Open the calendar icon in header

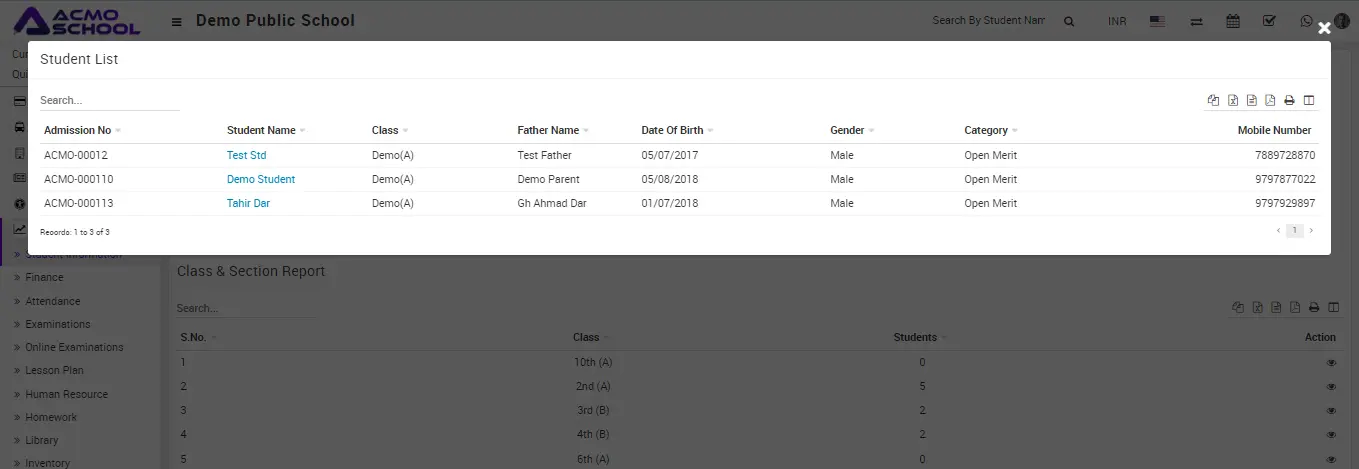pos(1233,21)
